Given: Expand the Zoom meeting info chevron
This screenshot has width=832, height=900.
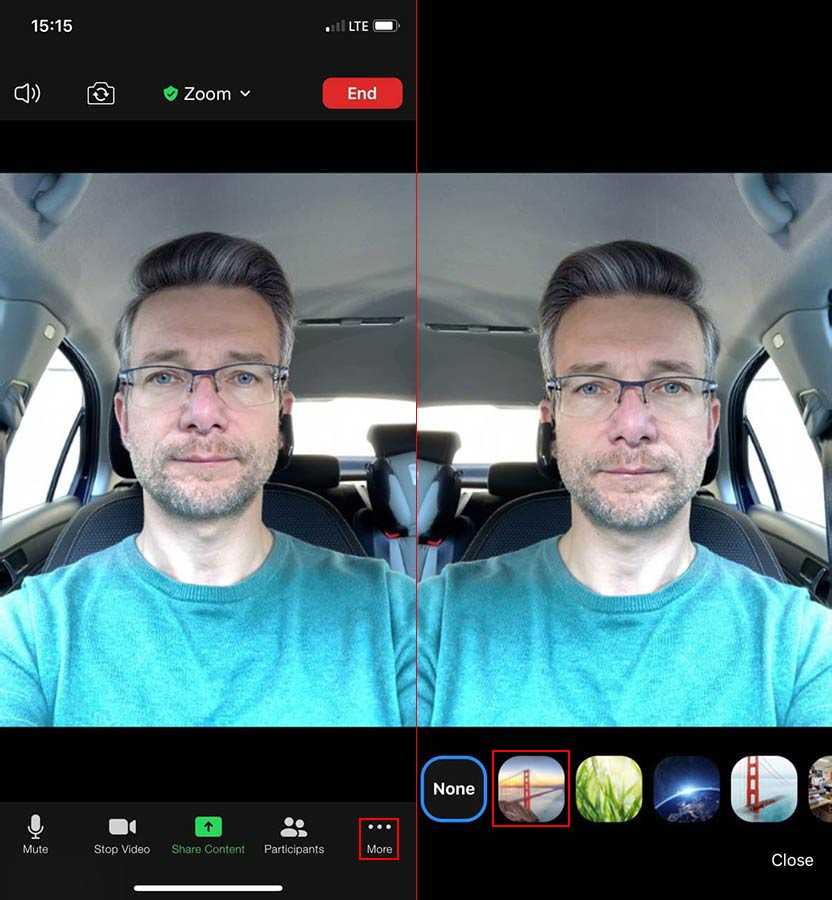Looking at the screenshot, I should tap(246, 94).
